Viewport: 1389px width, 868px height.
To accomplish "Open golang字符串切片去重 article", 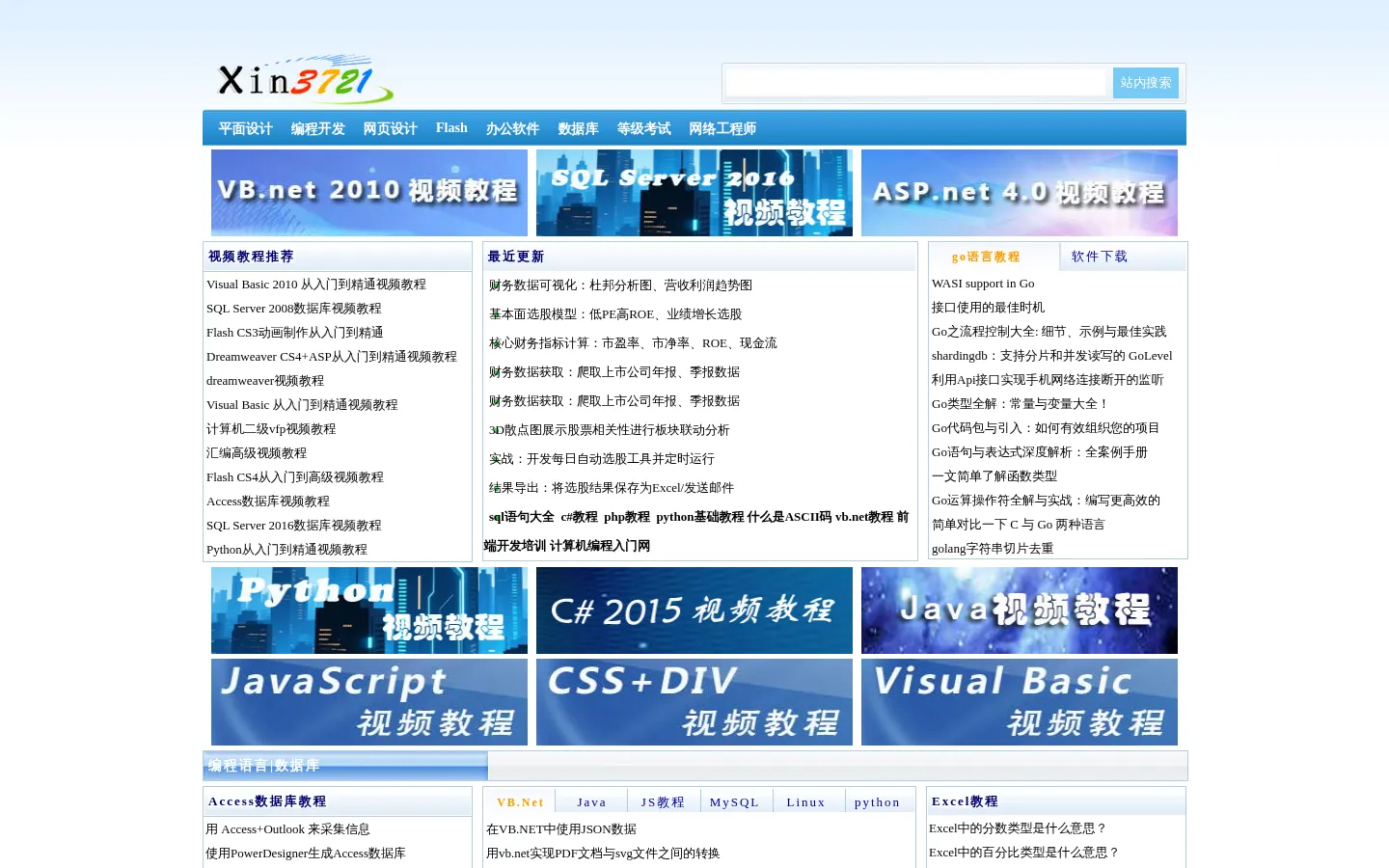I will pyautogui.click(x=993, y=549).
